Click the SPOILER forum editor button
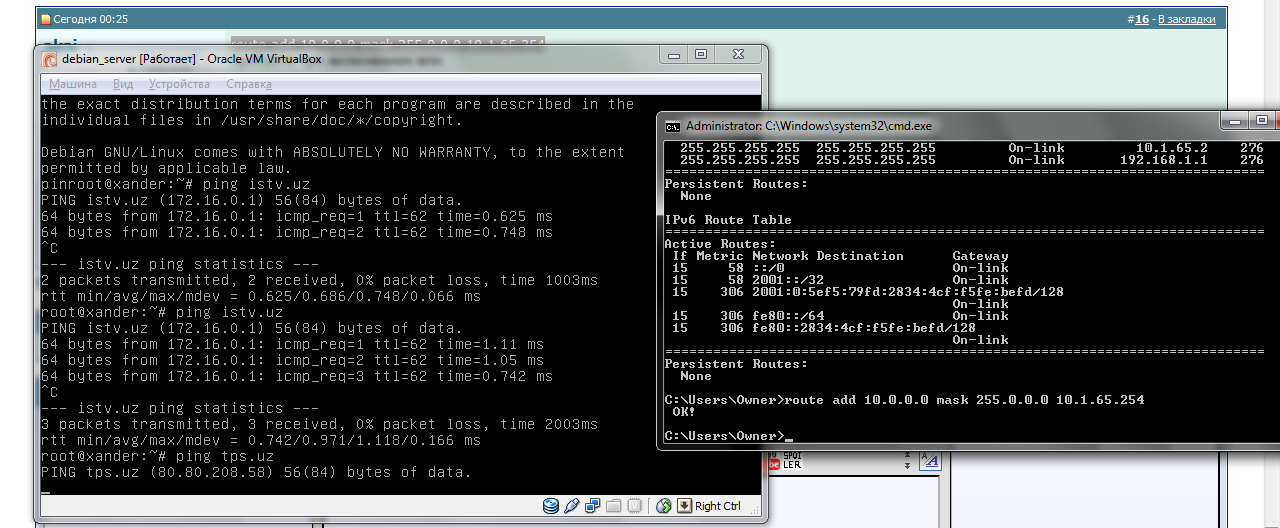The height and width of the screenshot is (528, 1280). pos(791,463)
